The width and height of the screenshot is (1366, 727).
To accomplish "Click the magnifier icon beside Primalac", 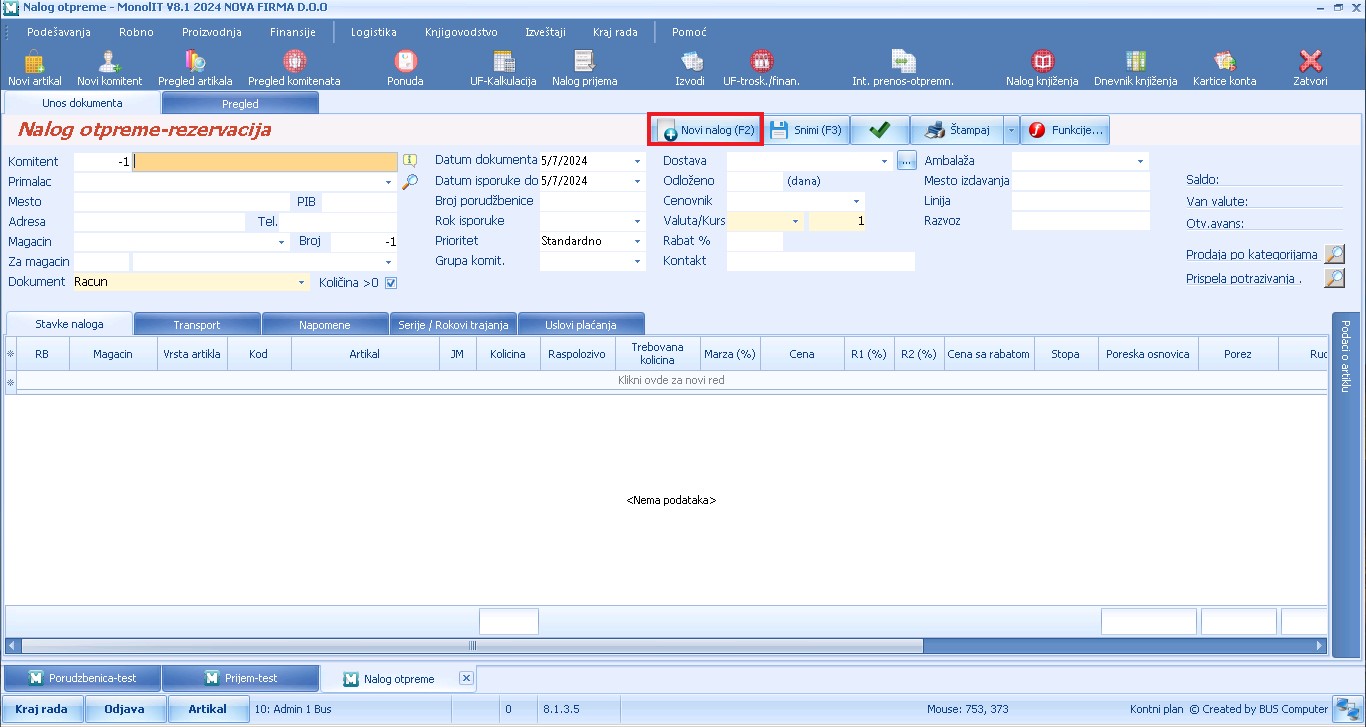I will click(x=409, y=182).
